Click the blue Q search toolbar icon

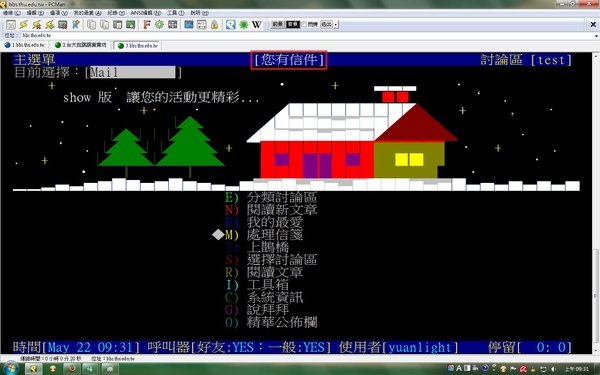point(230,25)
